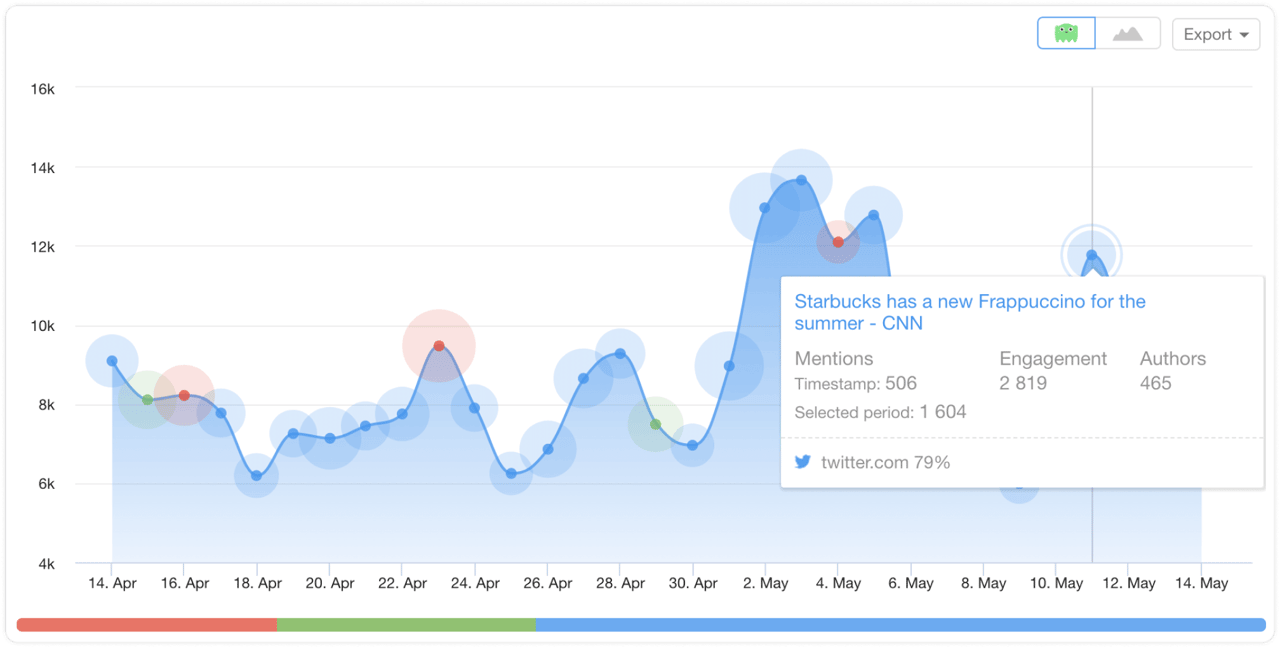Image resolution: width=1280 pixels, height=648 pixels.
Task: Click the Twitter bird icon in the tooltip
Action: [802, 462]
